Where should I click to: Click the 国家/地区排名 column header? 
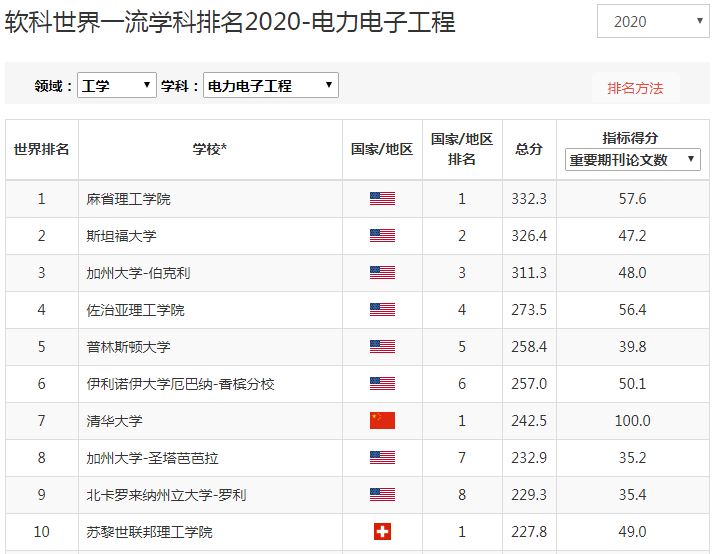tap(462, 149)
